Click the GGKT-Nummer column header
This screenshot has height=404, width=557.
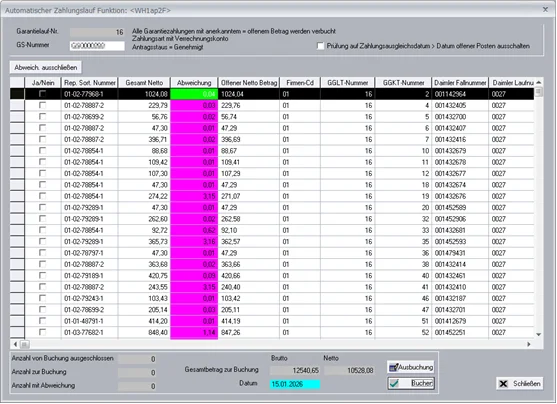403,83
